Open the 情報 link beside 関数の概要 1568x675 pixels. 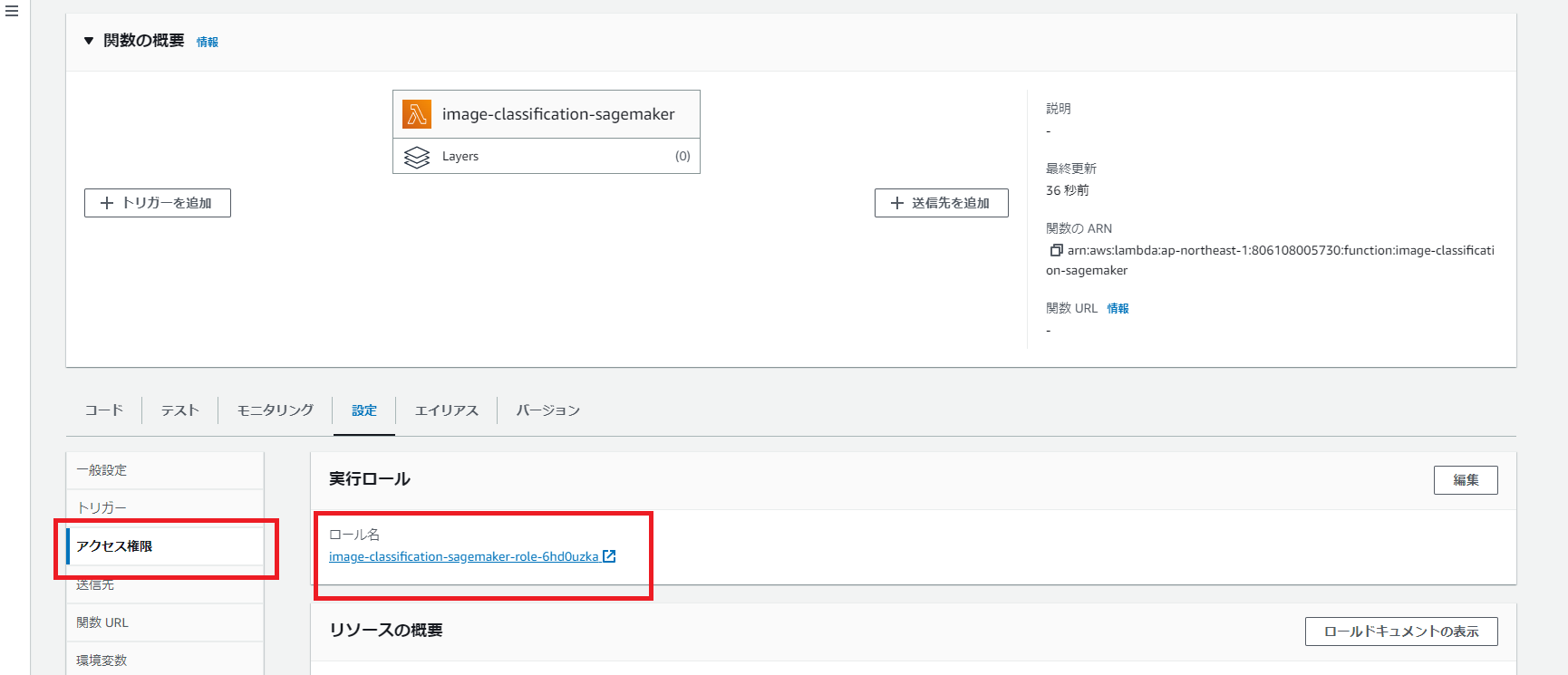coord(208,42)
